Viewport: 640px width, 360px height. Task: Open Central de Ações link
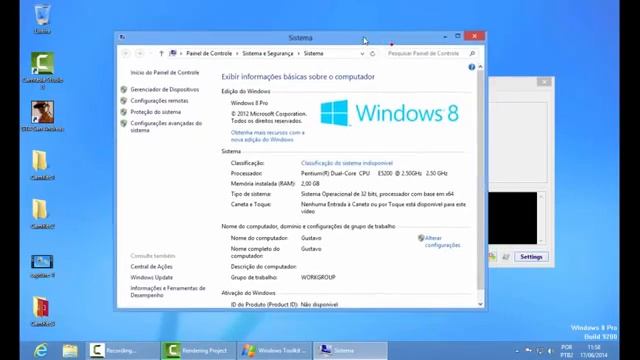coord(151,267)
